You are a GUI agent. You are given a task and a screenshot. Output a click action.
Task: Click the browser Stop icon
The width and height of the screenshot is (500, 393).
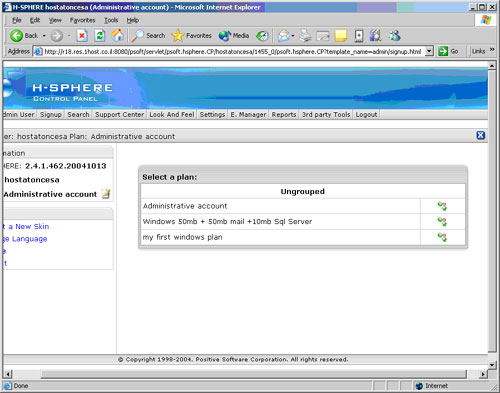pyautogui.click(x=82, y=35)
